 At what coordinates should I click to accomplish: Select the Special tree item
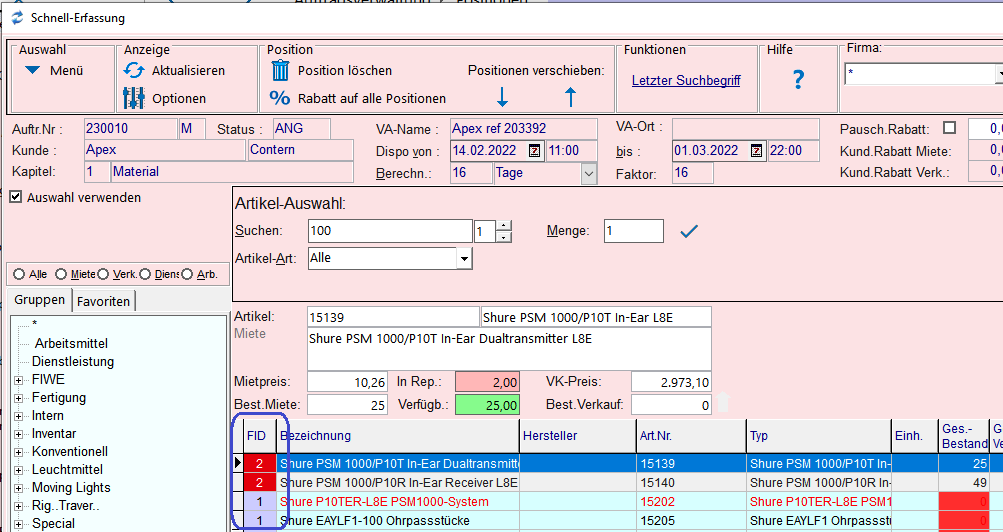(53, 524)
